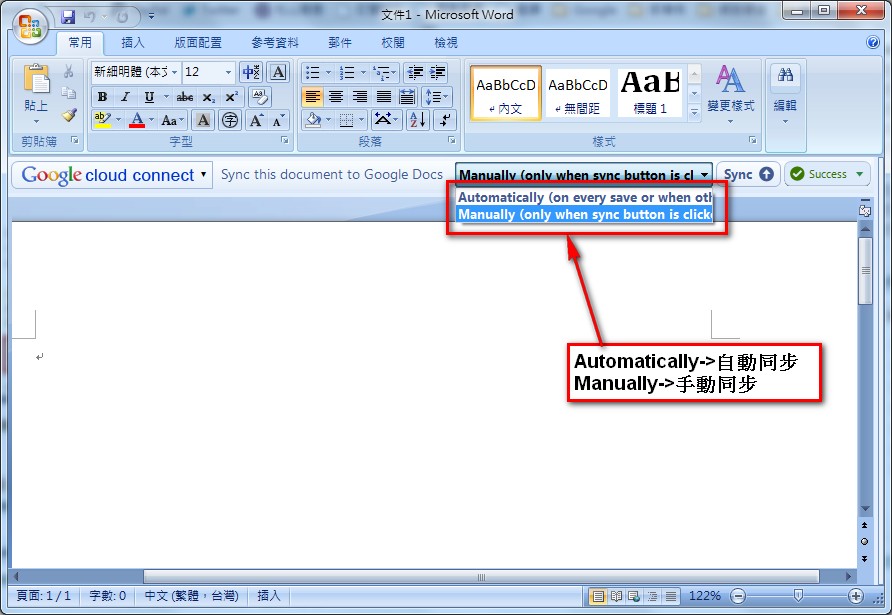Image resolution: width=892 pixels, height=615 pixels.
Task: Clear formatting with eraser icon
Action: (259, 97)
